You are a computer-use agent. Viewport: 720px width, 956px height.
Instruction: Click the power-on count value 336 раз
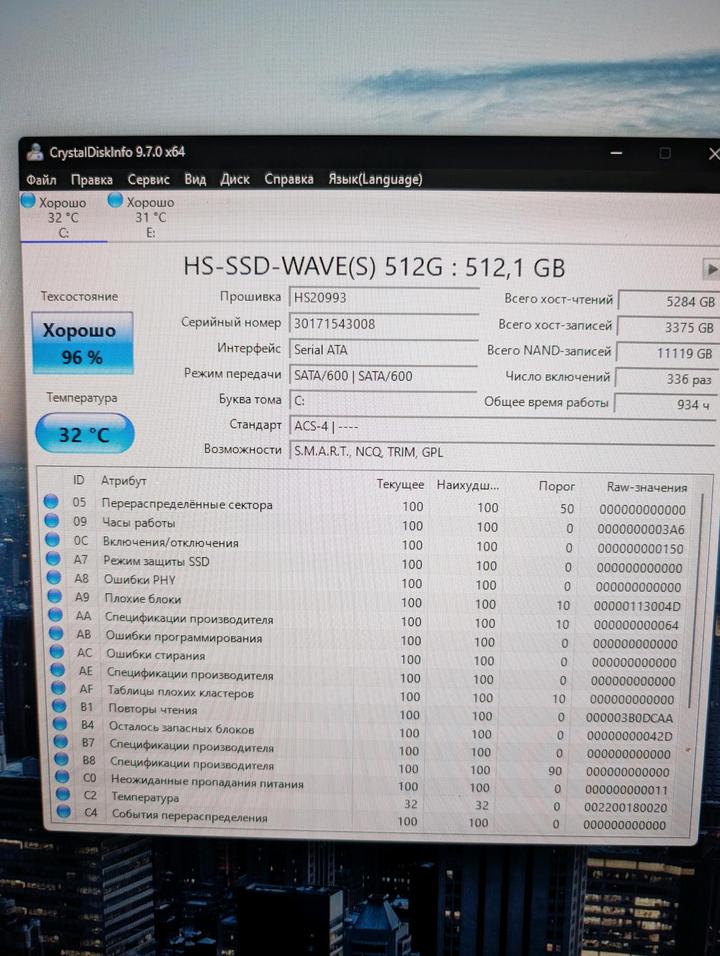[x=666, y=379]
